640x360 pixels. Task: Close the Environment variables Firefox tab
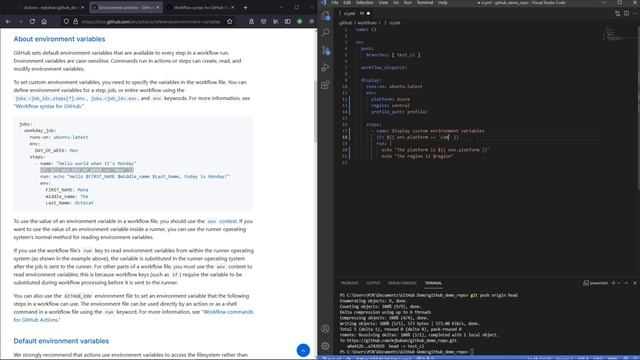pyautogui.click(x=158, y=7)
